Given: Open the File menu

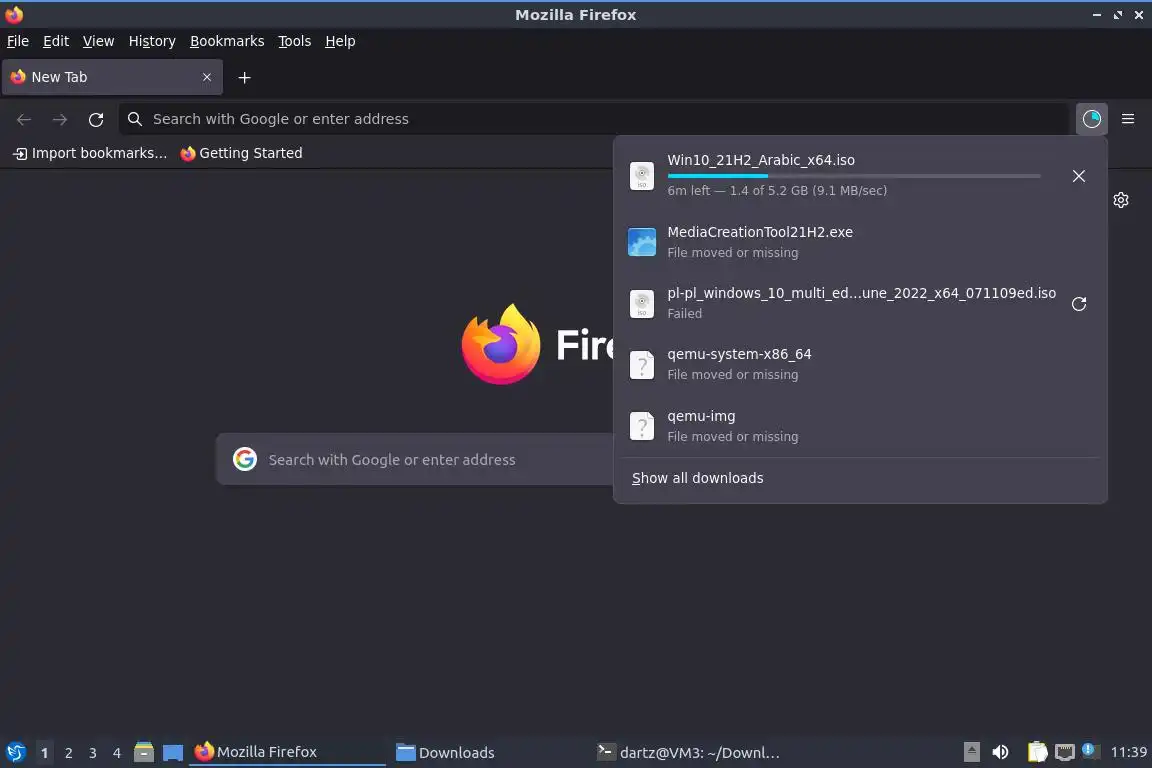Looking at the screenshot, I should 18,41.
